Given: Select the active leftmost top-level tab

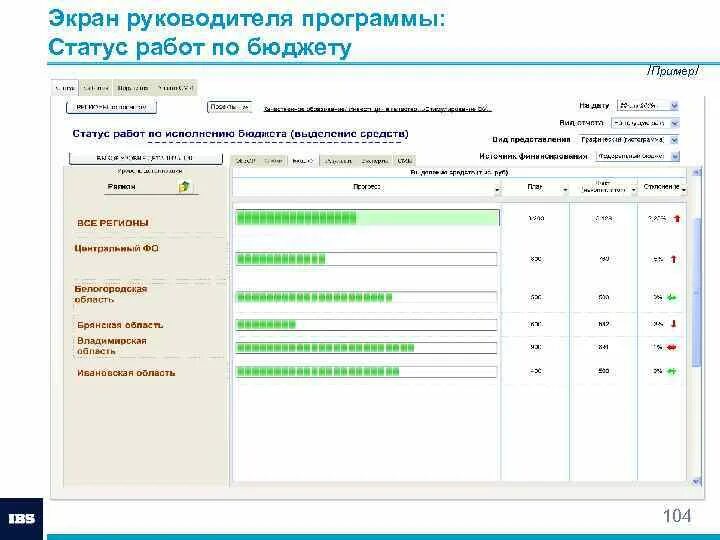Looking at the screenshot, I should (x=65, y=88).
